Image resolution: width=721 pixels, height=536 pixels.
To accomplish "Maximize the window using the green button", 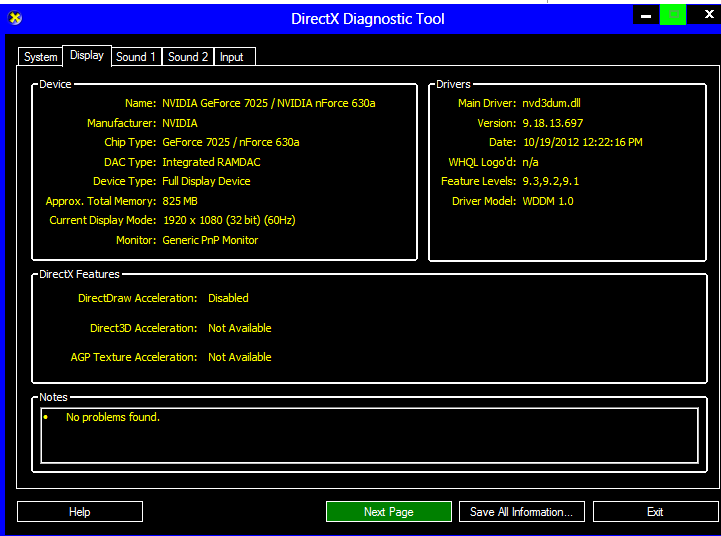I will pyautogui.click(x=673, y=15).
